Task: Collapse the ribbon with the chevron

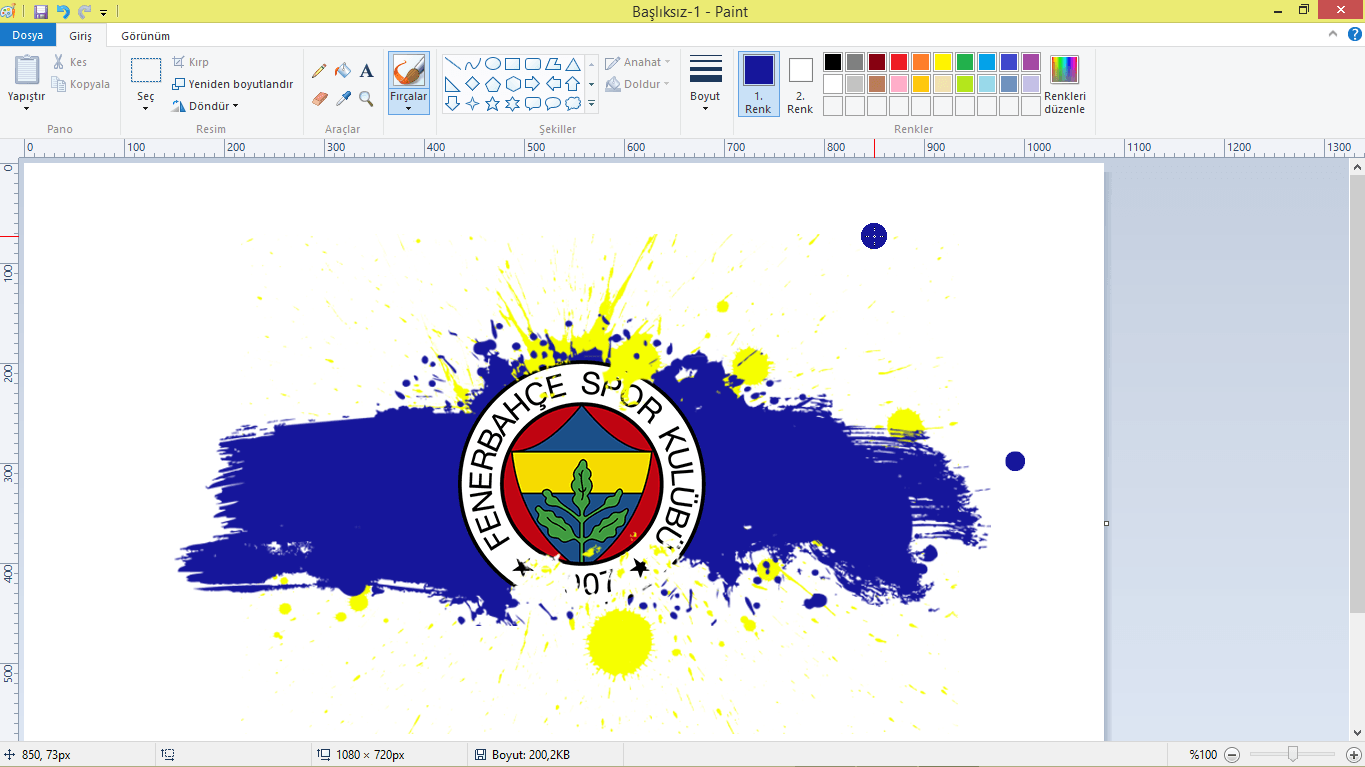Action: [1334, 35]
